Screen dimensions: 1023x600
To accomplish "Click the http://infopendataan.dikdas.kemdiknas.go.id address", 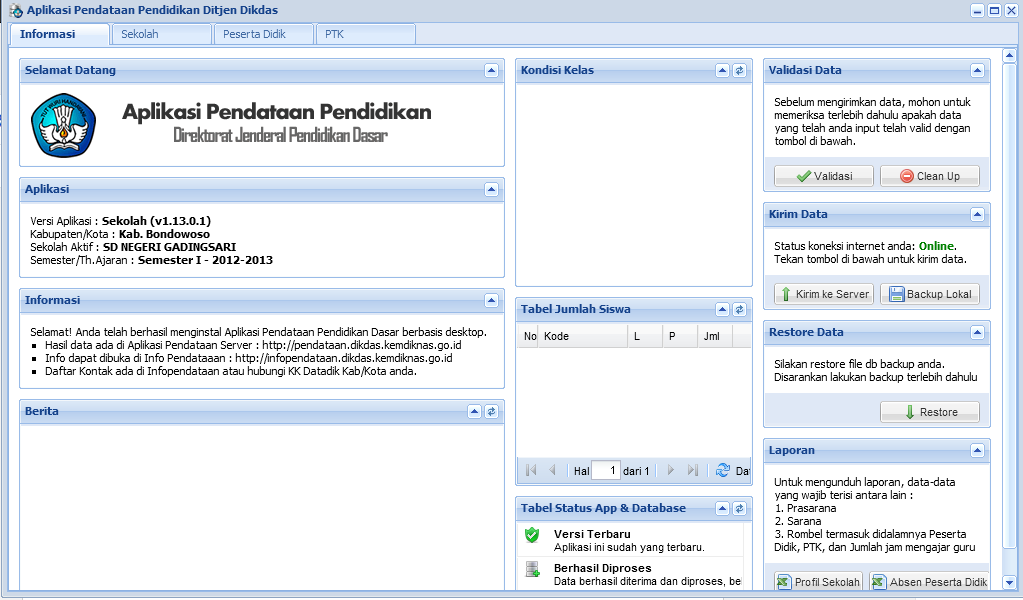I will 344,358.
